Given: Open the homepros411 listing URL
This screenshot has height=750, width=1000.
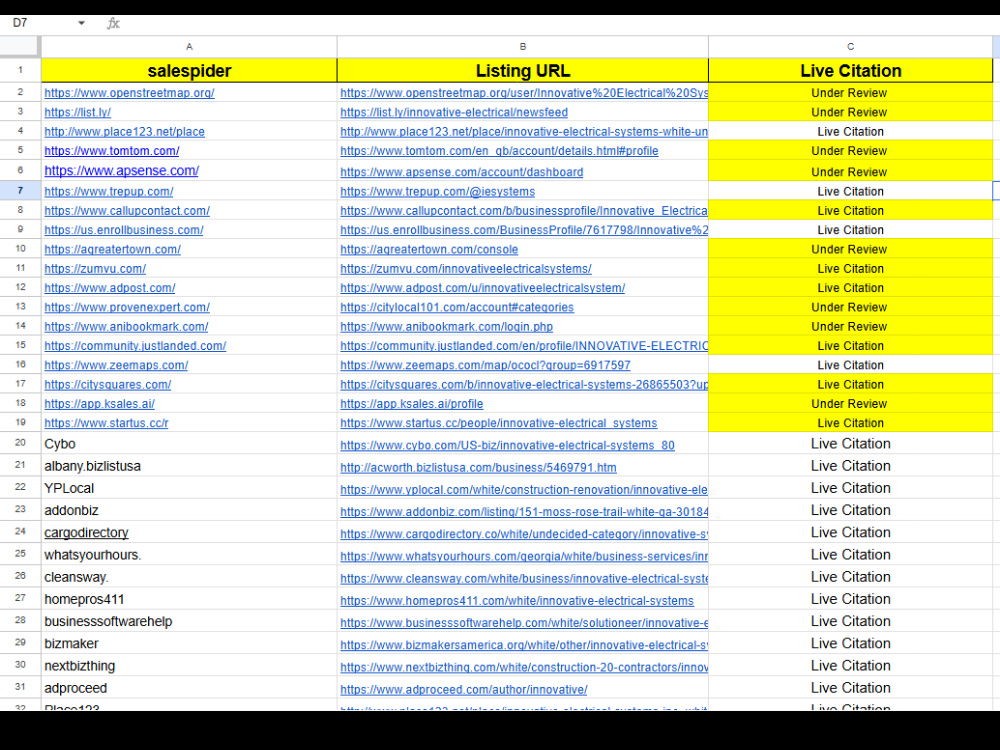Looking at the screenshot, I should [x=517, y=601].
